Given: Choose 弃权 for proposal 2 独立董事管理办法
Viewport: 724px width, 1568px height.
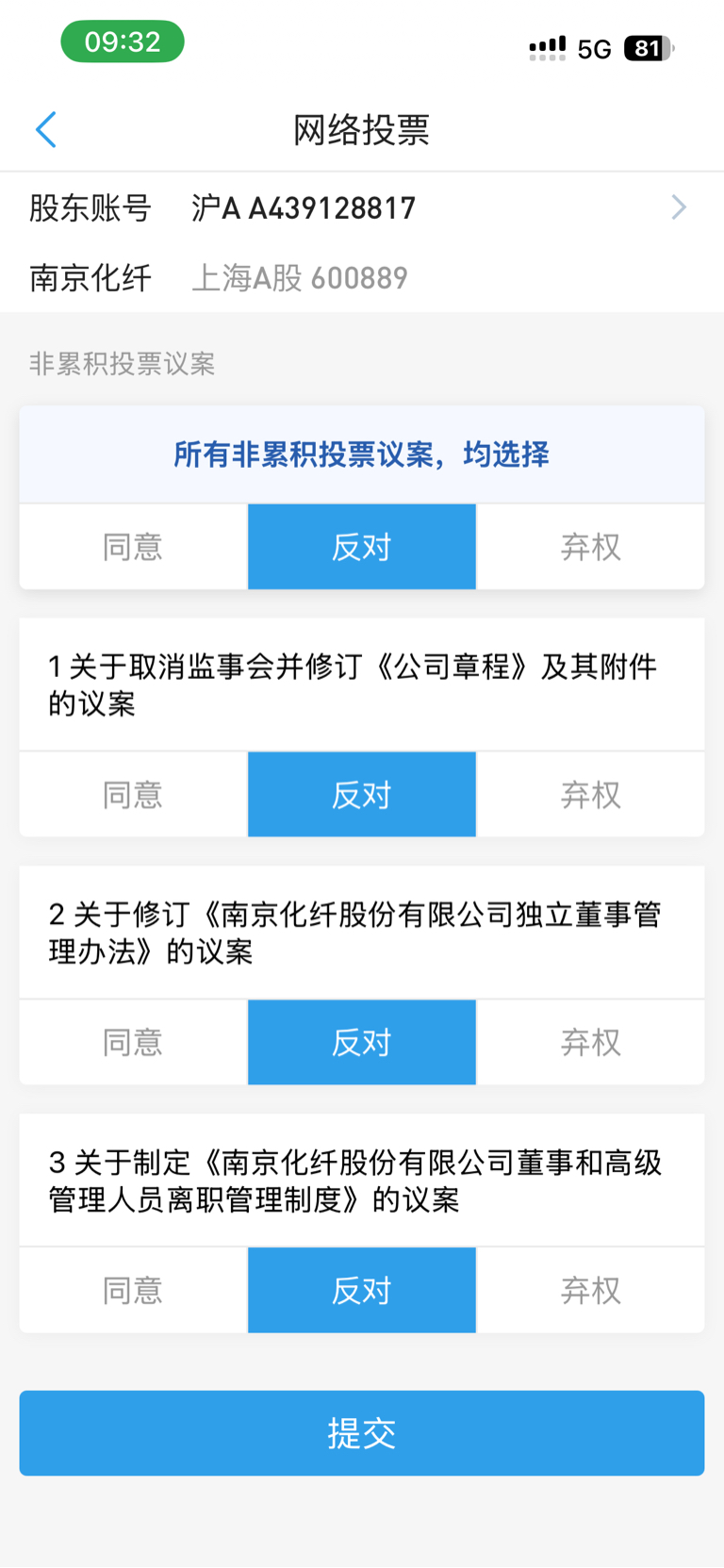Looking at the screenshot, I should click(x=591, y=1043).
